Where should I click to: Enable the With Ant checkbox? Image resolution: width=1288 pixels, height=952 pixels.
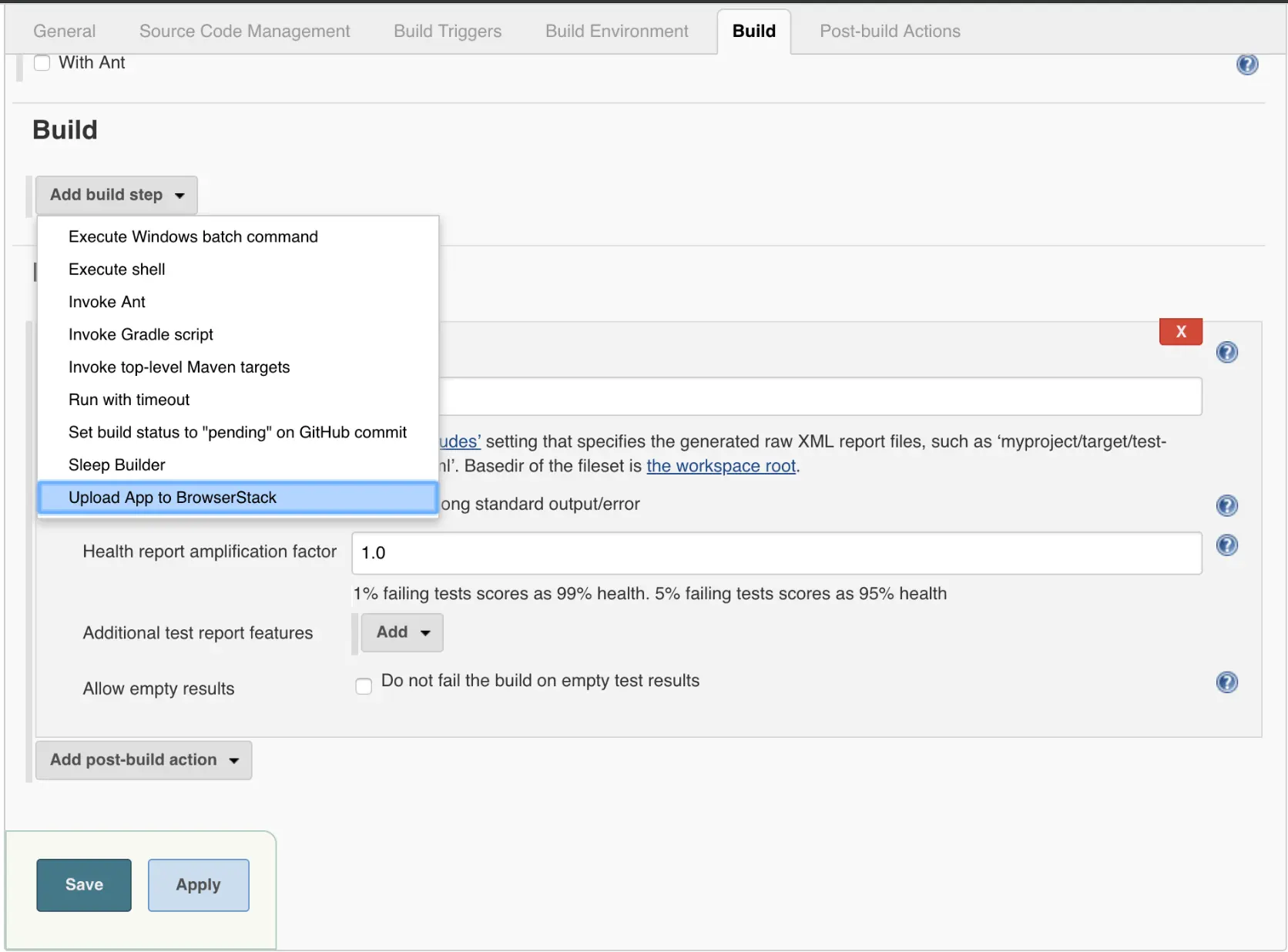pyautogui.click(x=42, y=63)
